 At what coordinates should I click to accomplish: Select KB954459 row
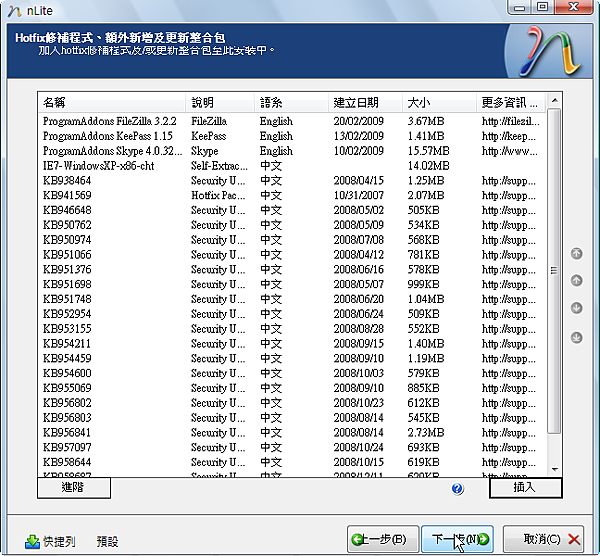[x=292, y=359]
